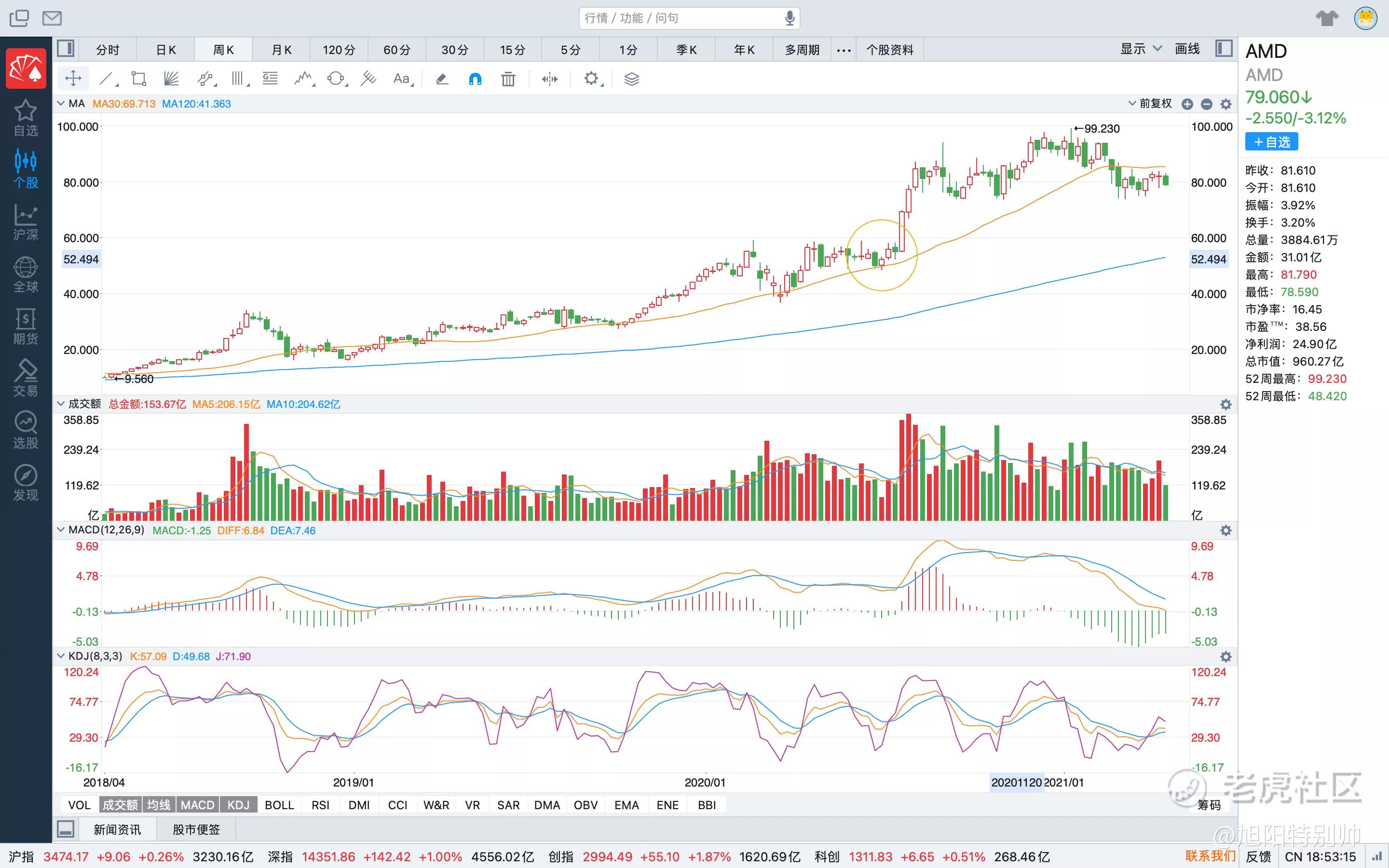Collapse the MACD panel

point(61,530)
